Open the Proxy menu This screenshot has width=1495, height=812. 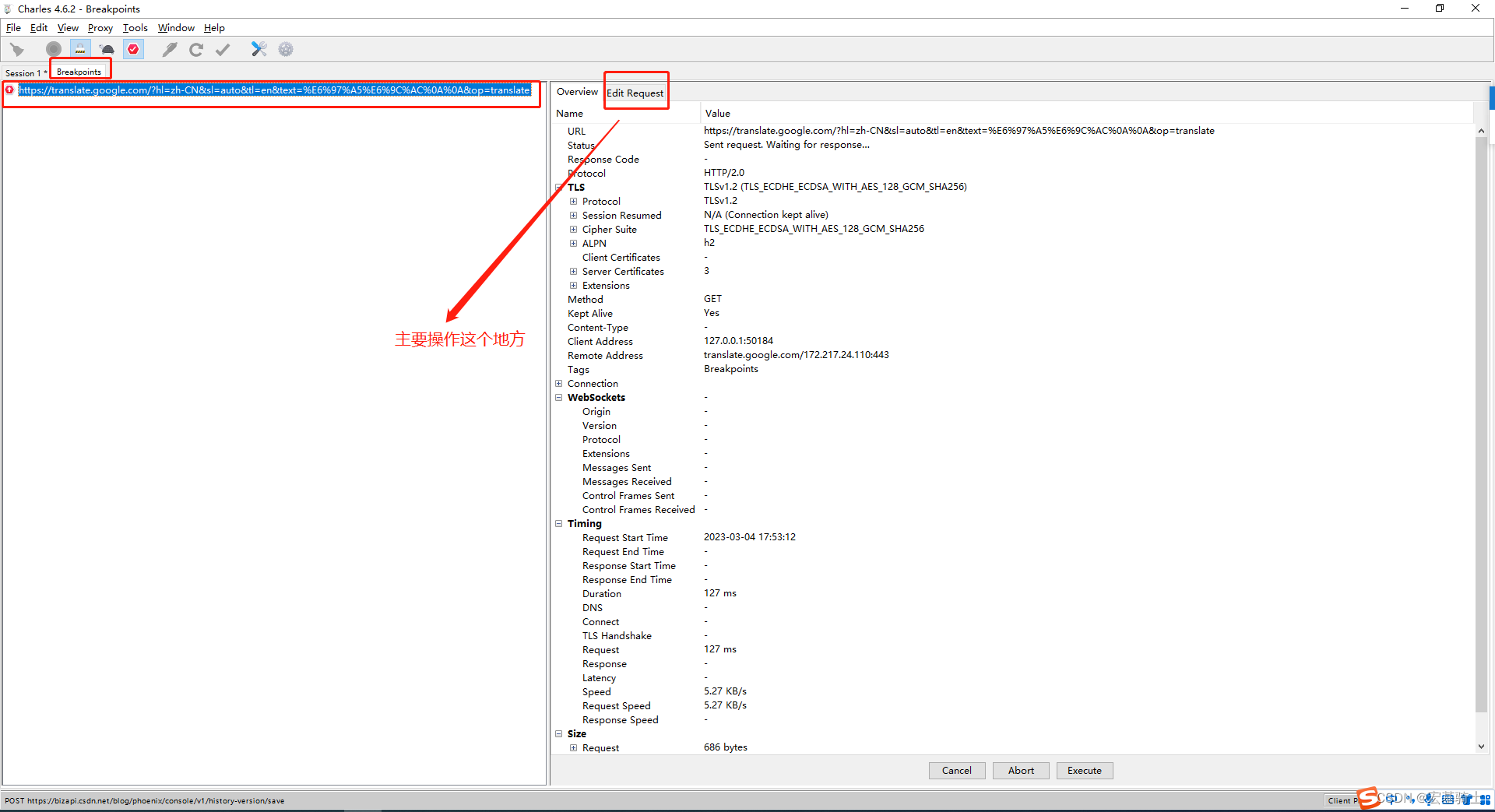(x=100, y=28)
